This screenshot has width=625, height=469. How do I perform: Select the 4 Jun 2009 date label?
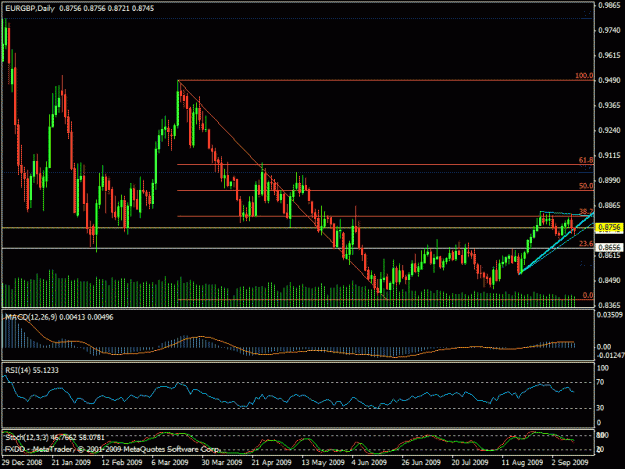369,463
